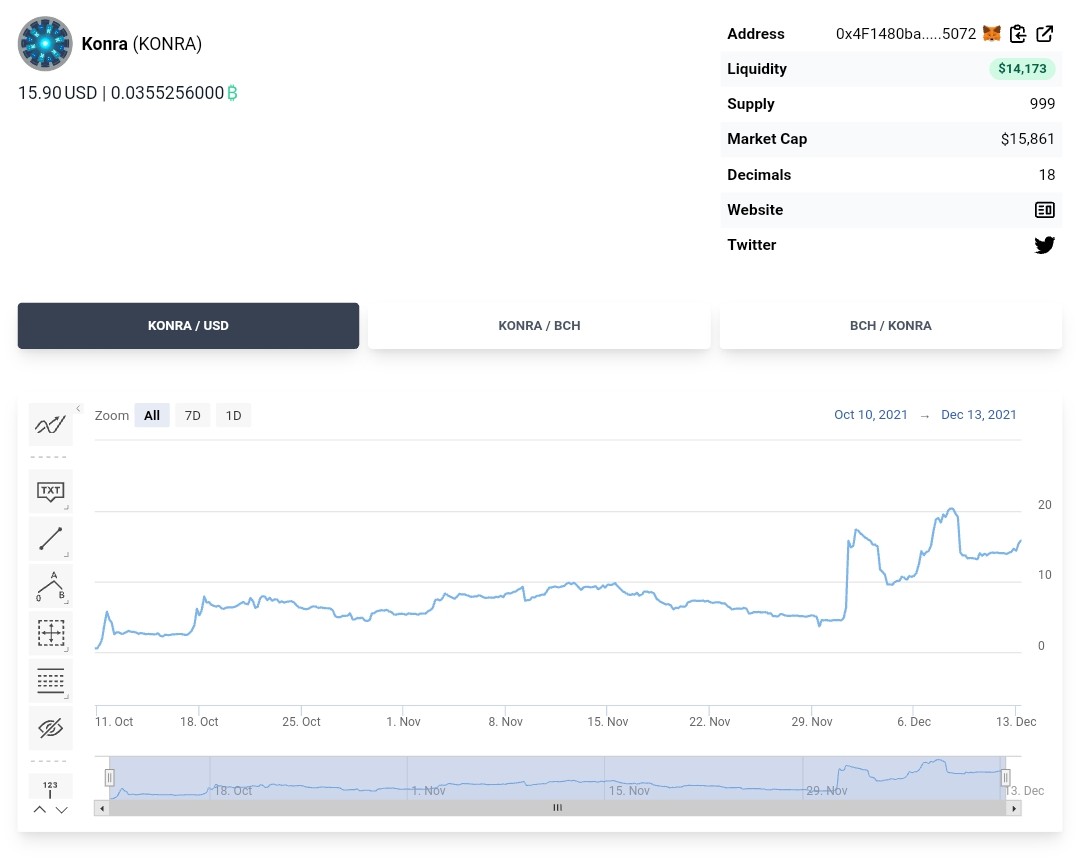Show the next toolbar items using the down chevron
Screen dimensions: 1080x866
[x=61, y=810]
